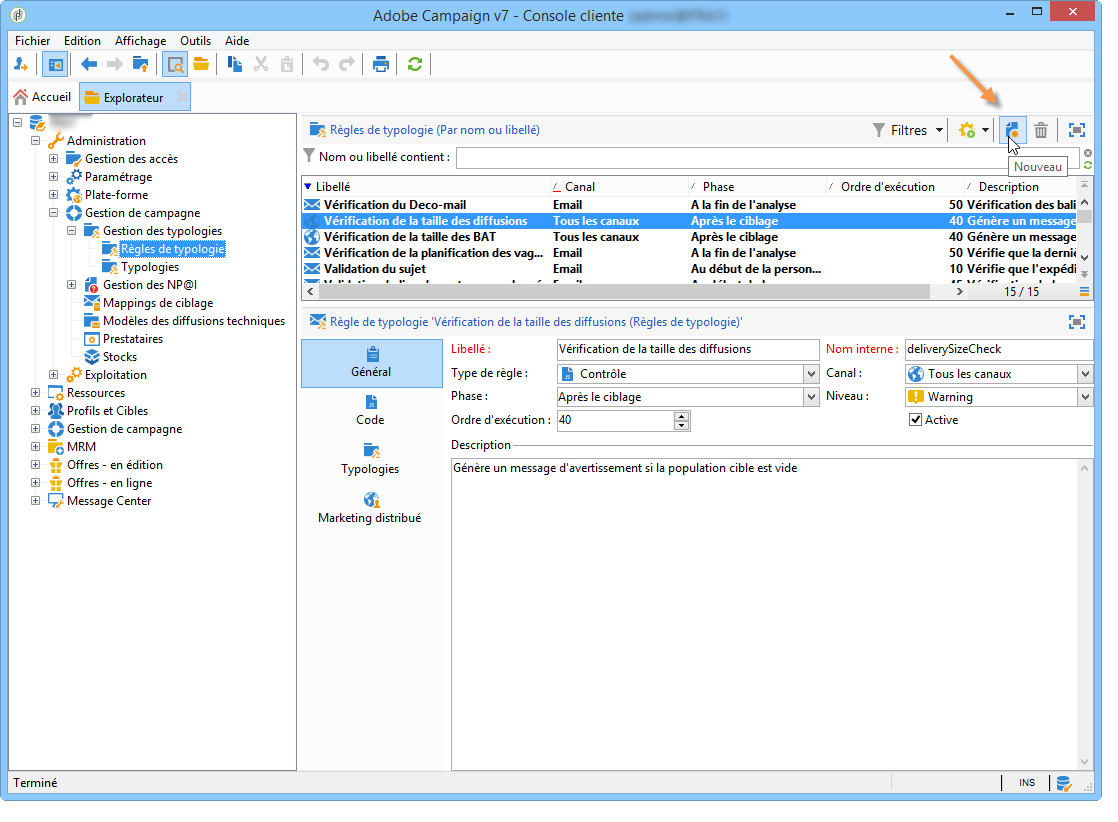
Task: Expand the Message Center node
Action: [36, 500]
